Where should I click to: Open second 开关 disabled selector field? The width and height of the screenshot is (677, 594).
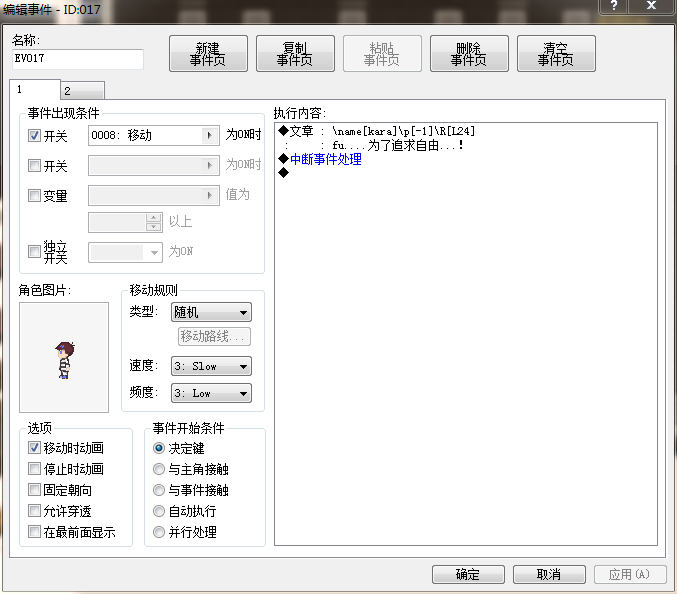coord(154,165)
